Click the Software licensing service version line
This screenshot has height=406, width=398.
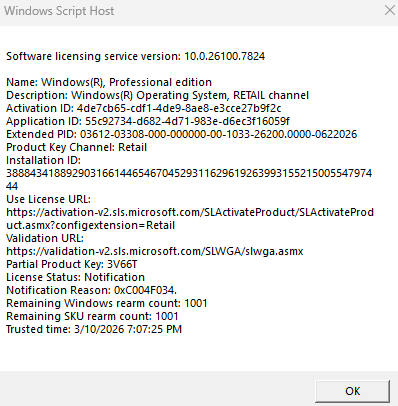click(x=135, y=56)
